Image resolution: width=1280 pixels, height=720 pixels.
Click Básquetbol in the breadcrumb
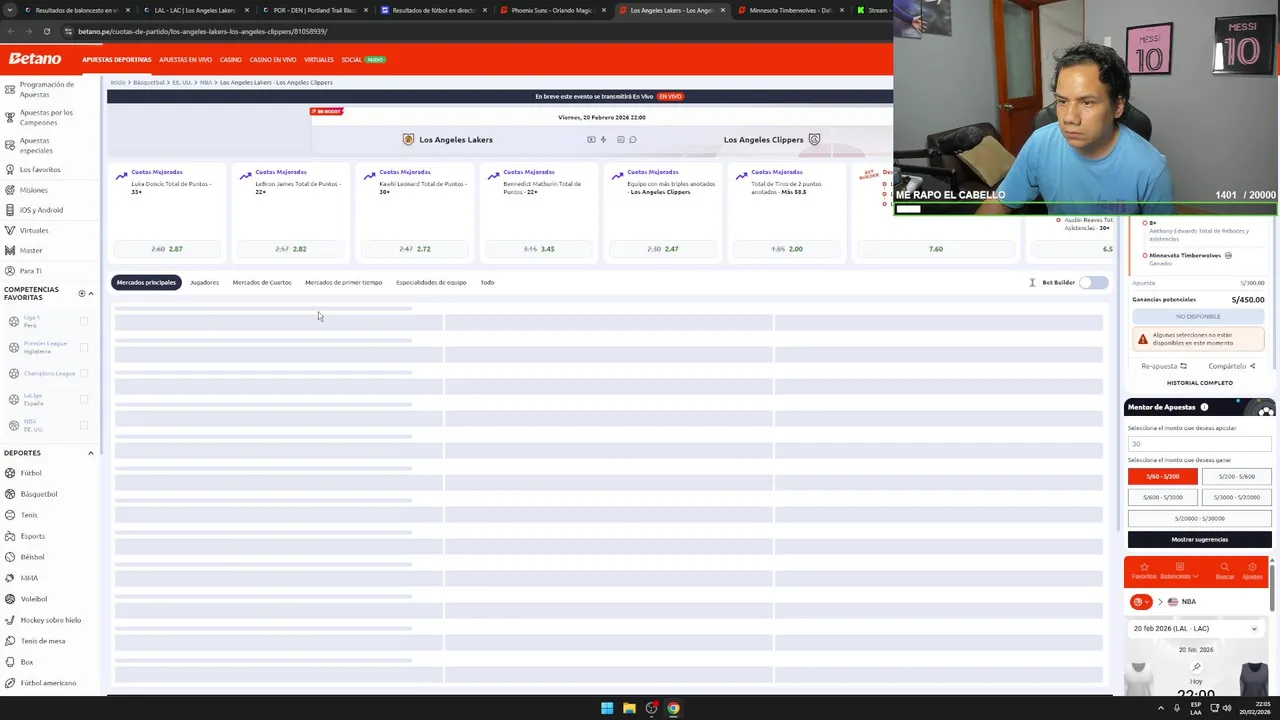click(x=149, y=82)
